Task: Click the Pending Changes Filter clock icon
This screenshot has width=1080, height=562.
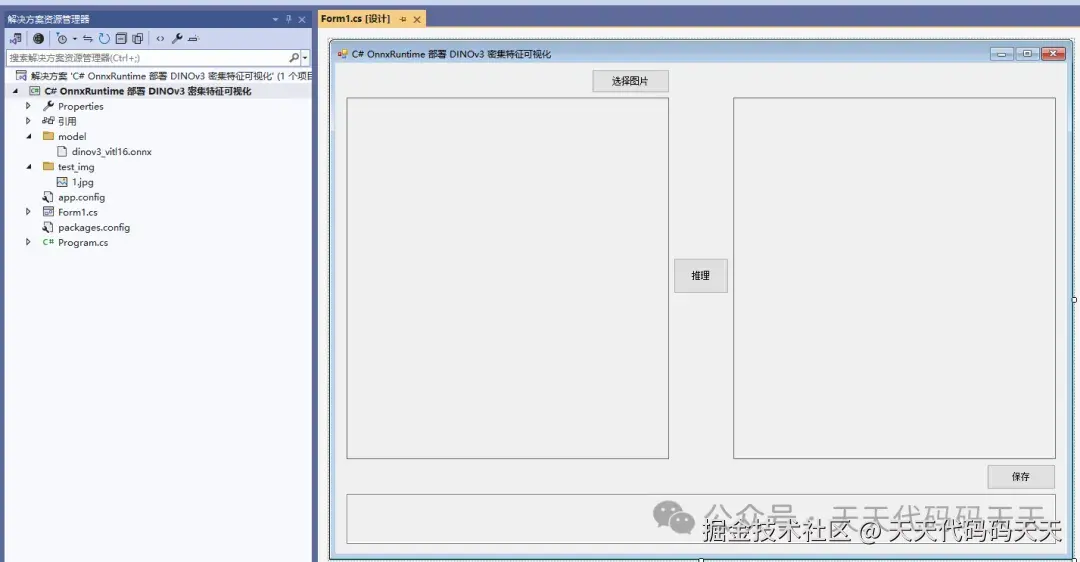Action: click(62, 39)
